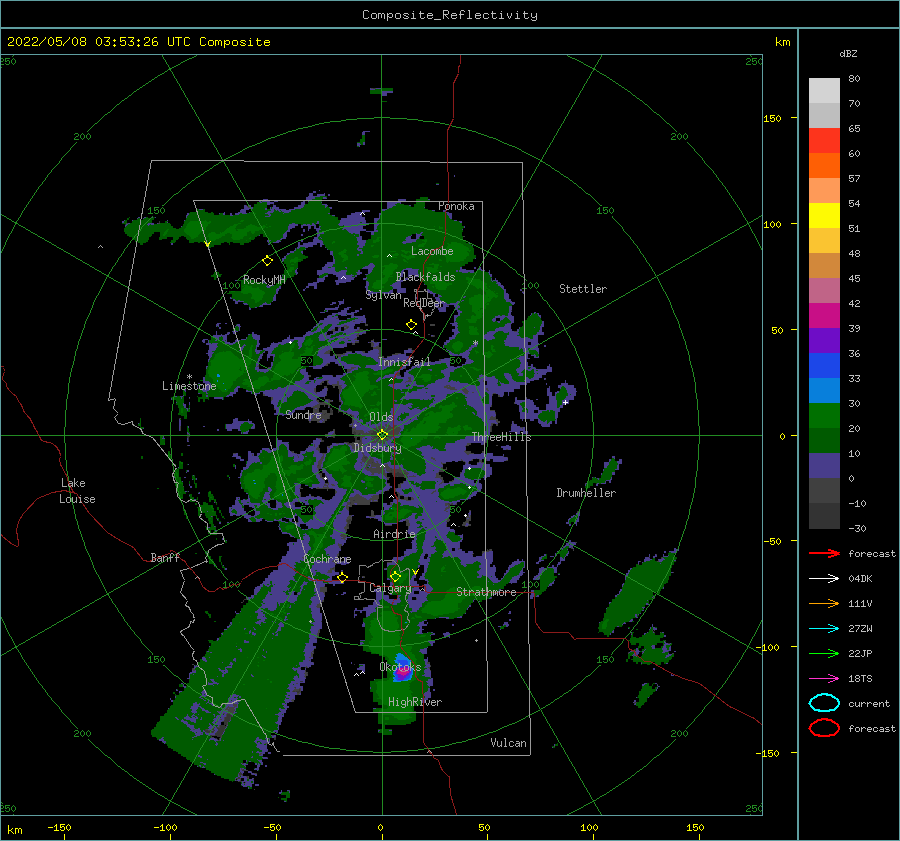
Task: Select the Sundre label
Action: [303, 415]
